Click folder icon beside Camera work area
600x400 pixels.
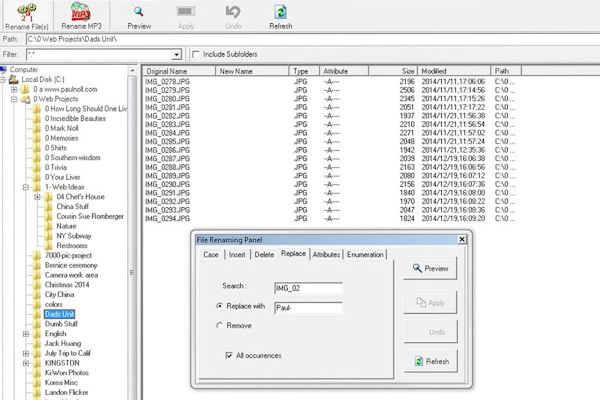tap(37, 275)
